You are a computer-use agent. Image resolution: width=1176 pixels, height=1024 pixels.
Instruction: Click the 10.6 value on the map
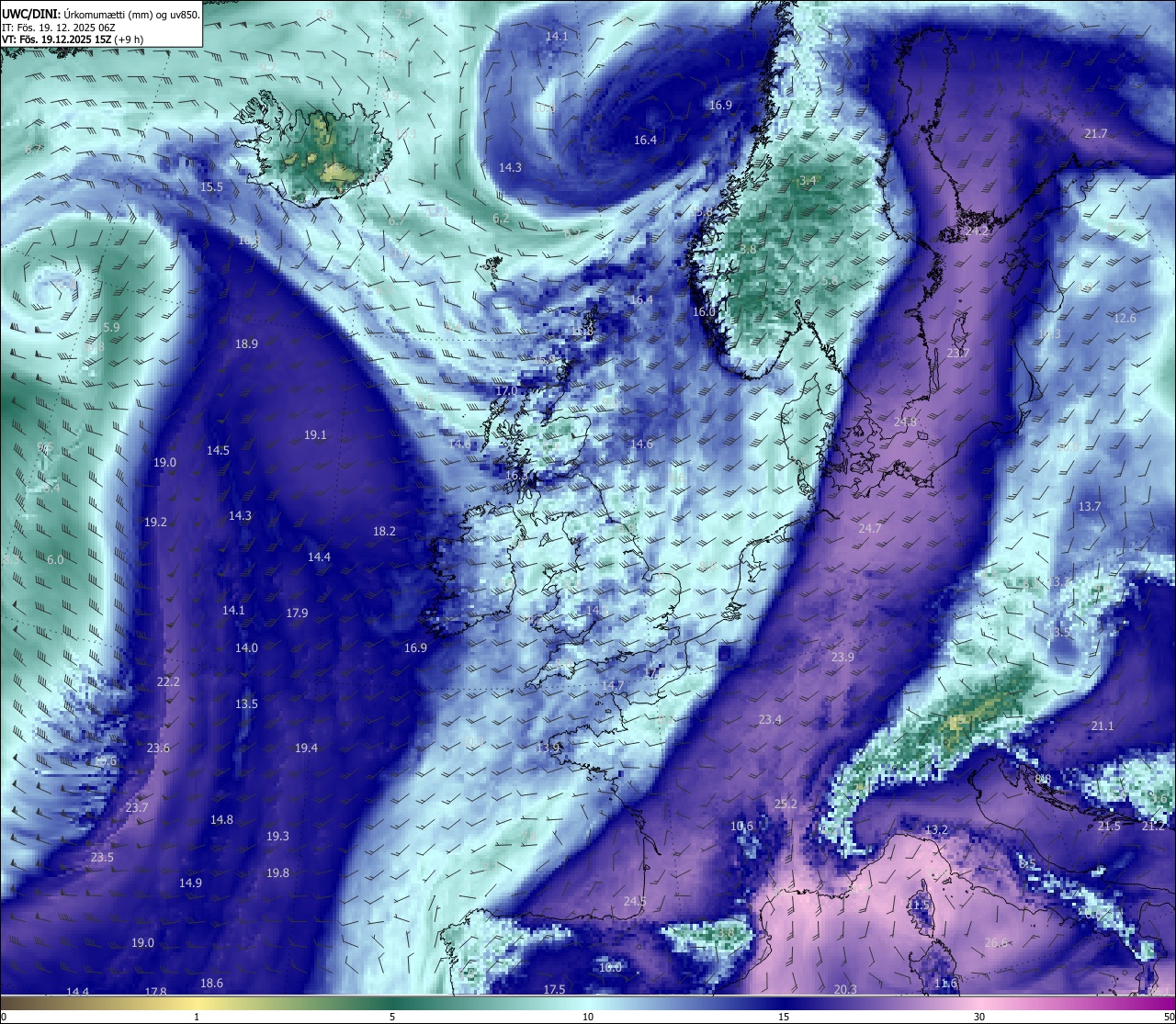pyautogui.click(x=741, y=826)
